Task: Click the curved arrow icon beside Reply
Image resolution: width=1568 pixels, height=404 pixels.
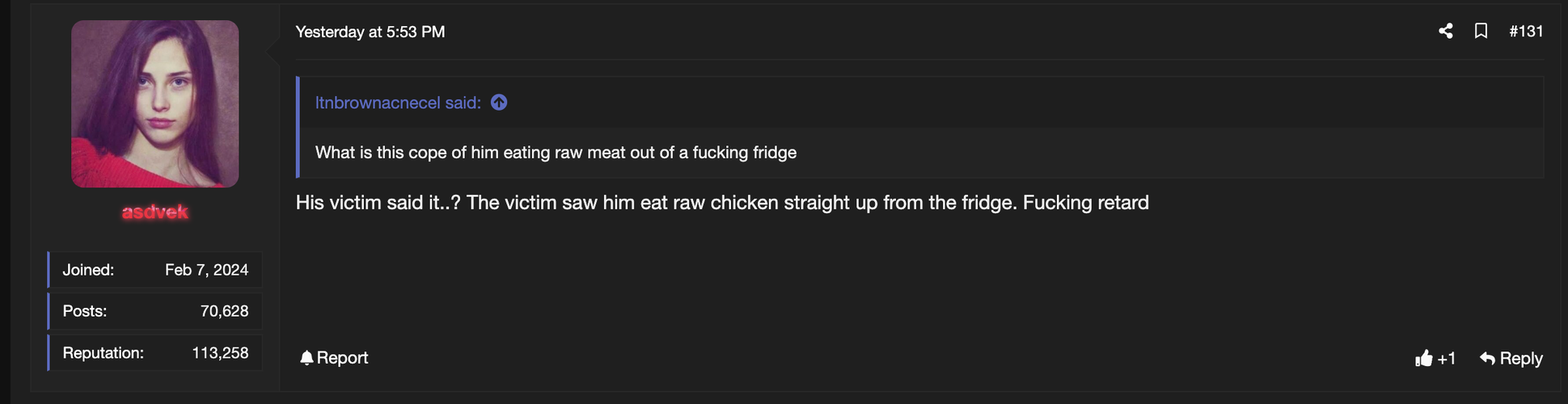Action: 1487,359
